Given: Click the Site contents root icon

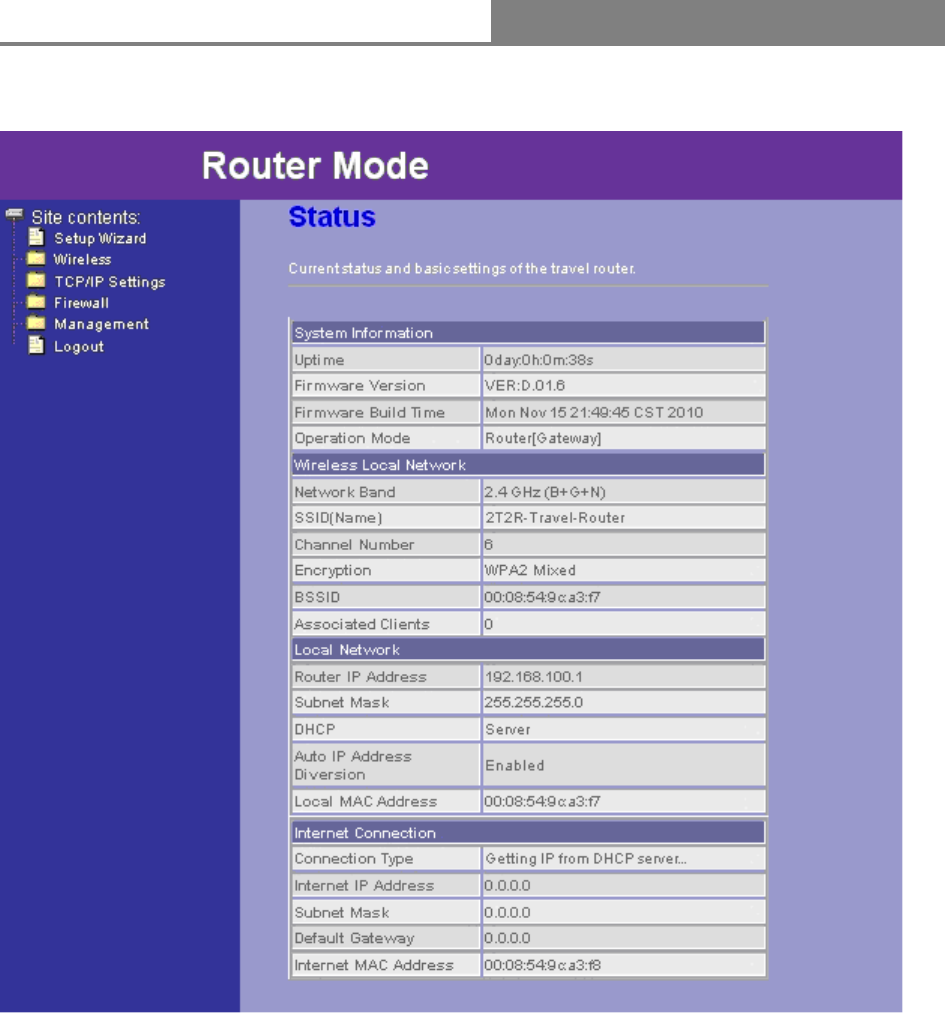Looking at the screenshot, I should click(x=14, y=216).
